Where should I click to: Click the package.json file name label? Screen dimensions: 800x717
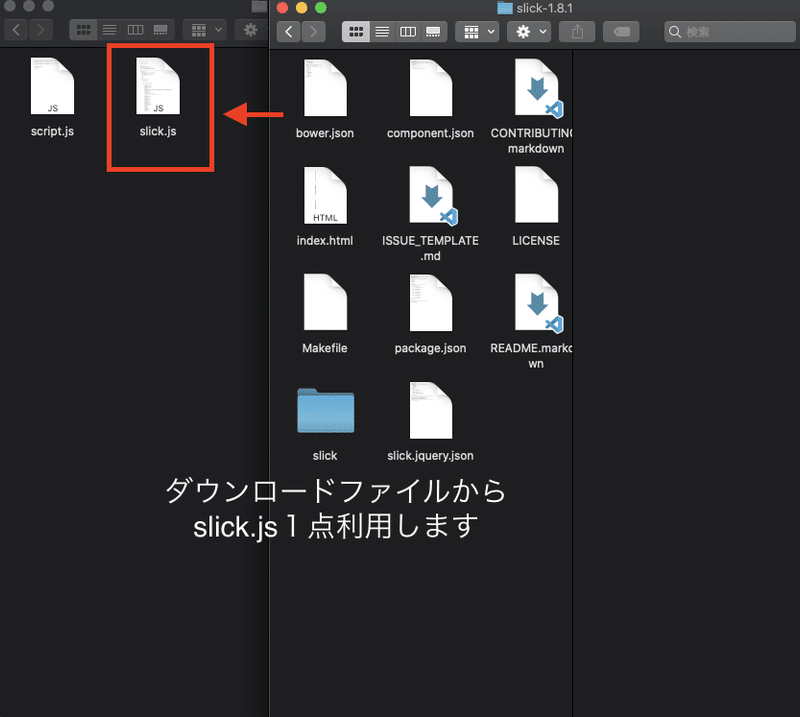[431, 348]
